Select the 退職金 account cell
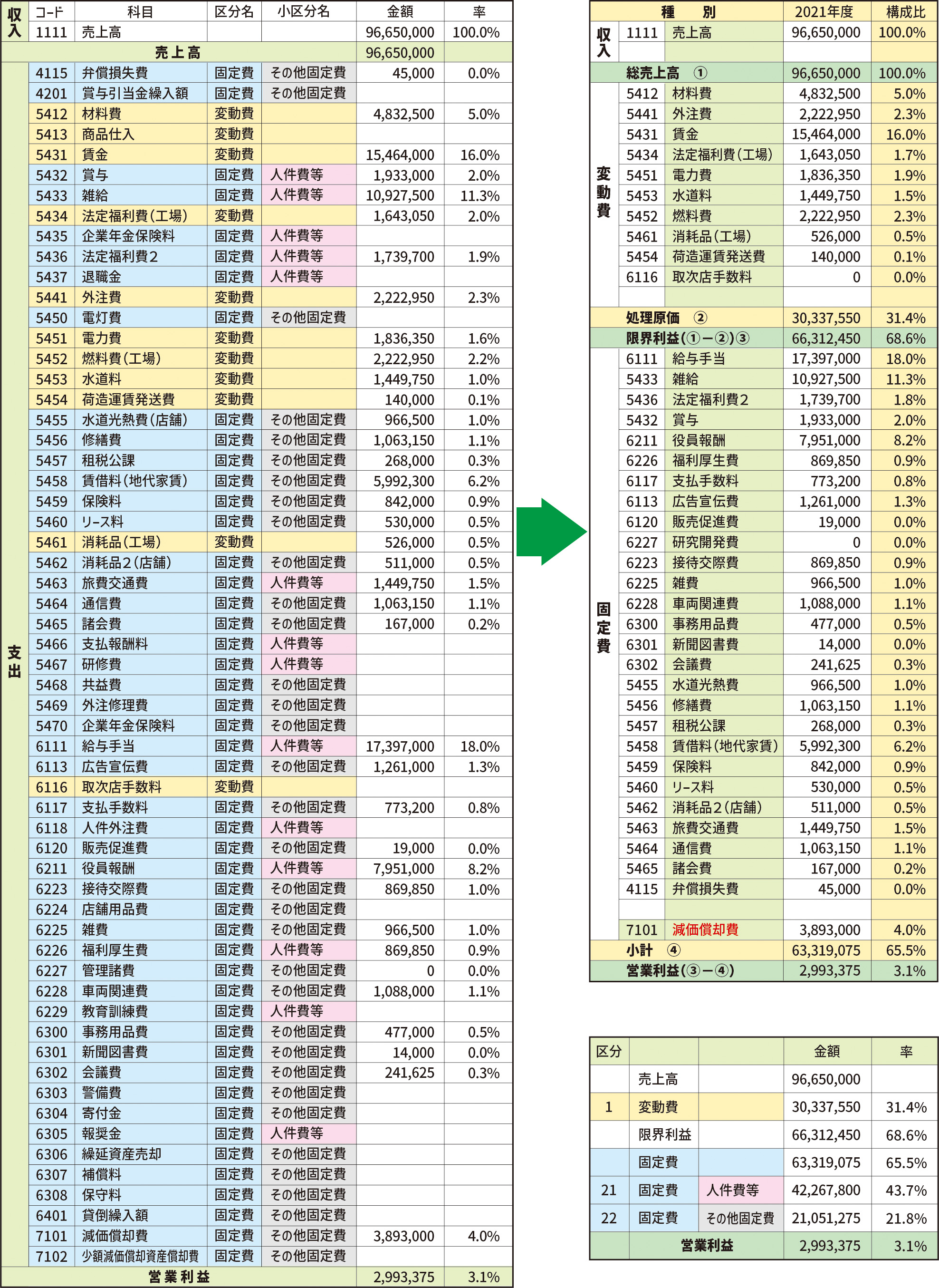The width and height of the screenshot is (939, 1288). point(140,277)
